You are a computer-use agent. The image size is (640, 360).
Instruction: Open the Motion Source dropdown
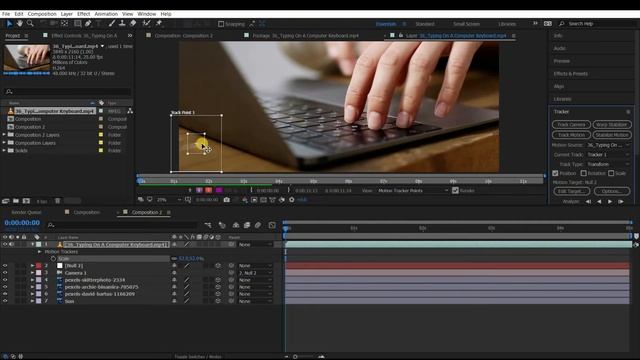(608, 145)
